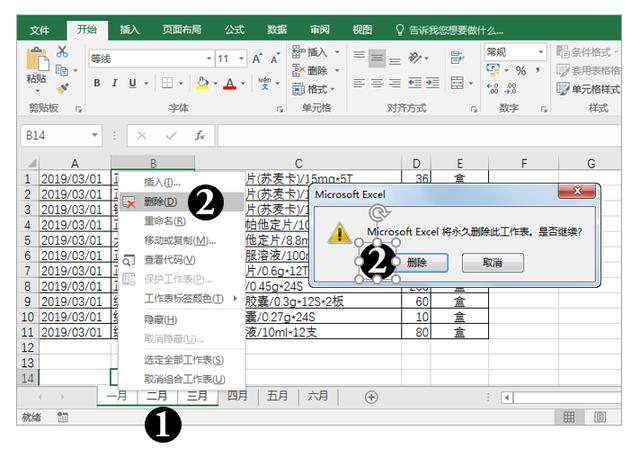
Task: Apply the red font color
Action: click(x=230, y=83)
